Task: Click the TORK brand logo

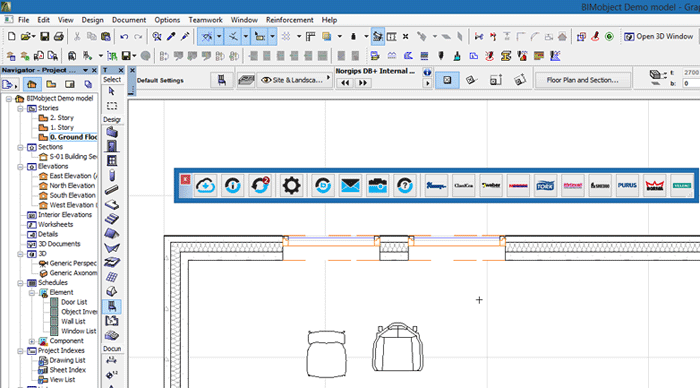Action: (546, 185)
